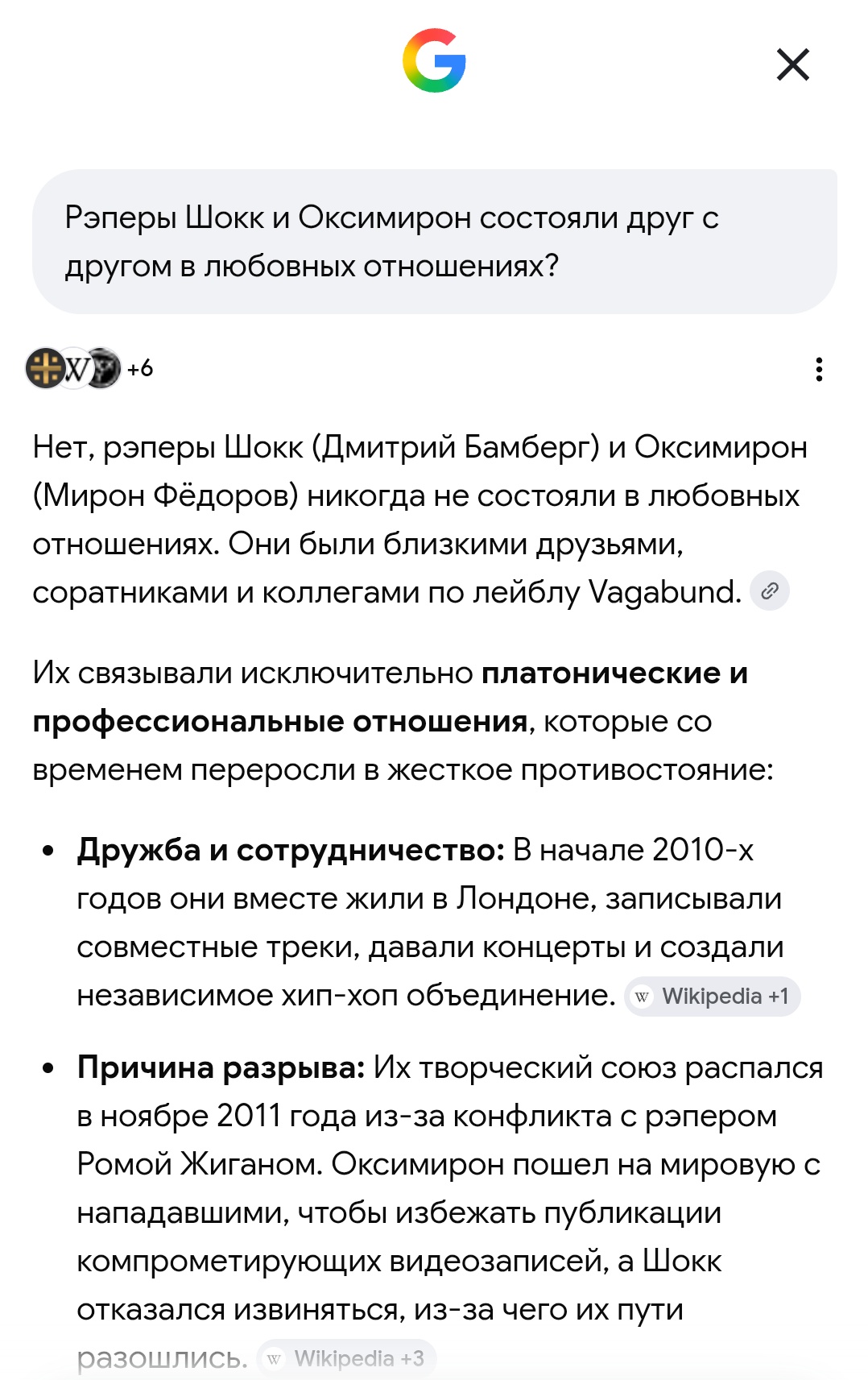868x1380 pixels.
Task: Tap the query bubble about Шокк и Оксимирон
Action: (x=435, y=242)
